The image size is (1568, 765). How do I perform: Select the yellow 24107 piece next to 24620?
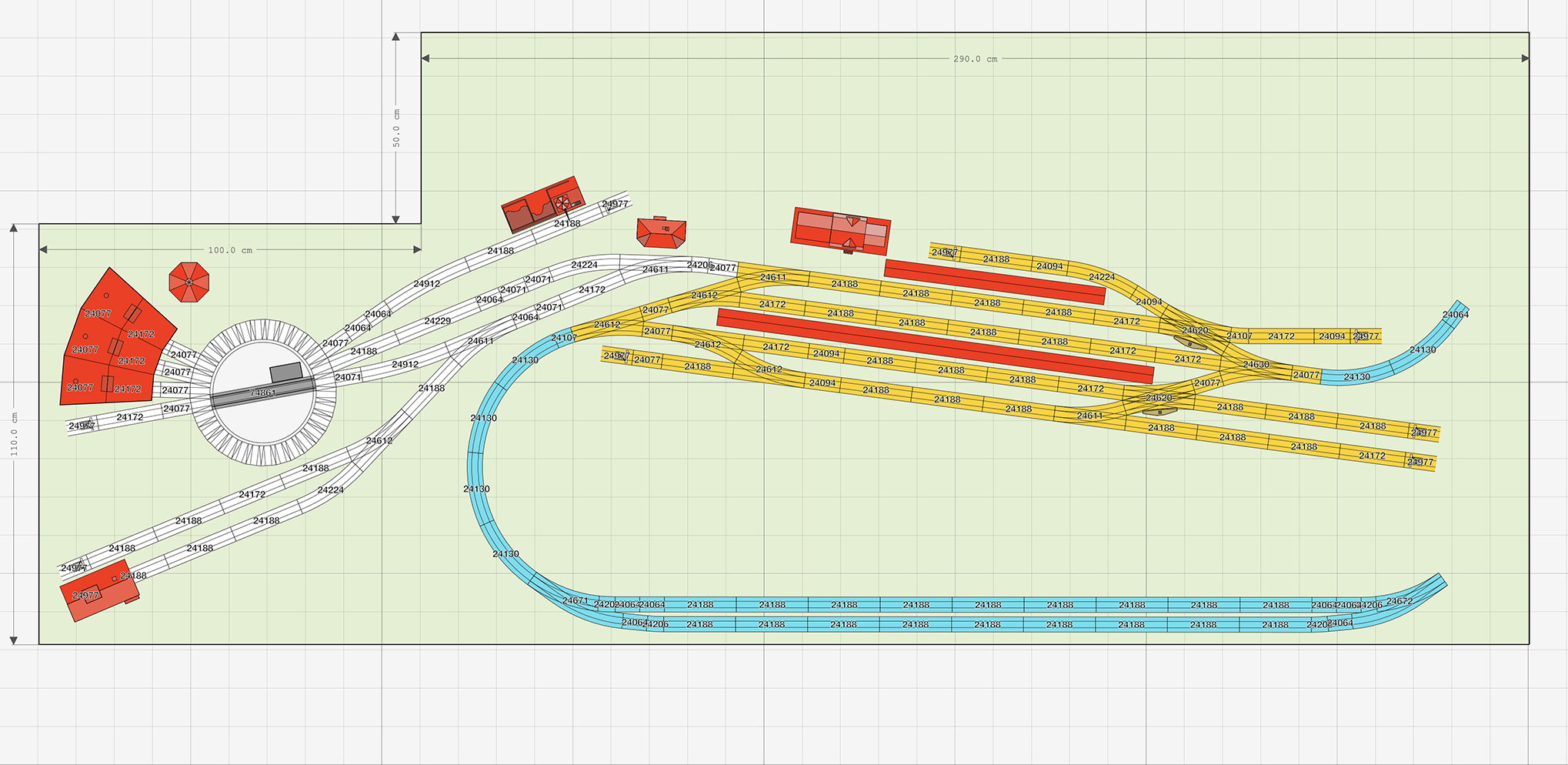point(1239,336)
